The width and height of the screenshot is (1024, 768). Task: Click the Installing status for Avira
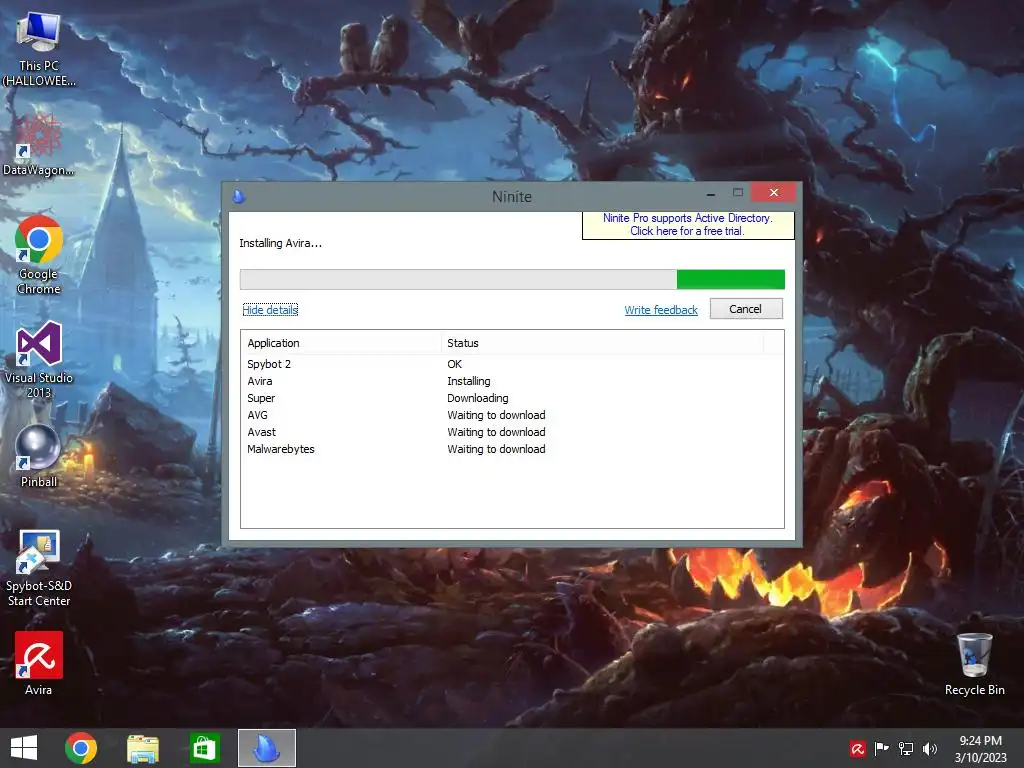469,381
